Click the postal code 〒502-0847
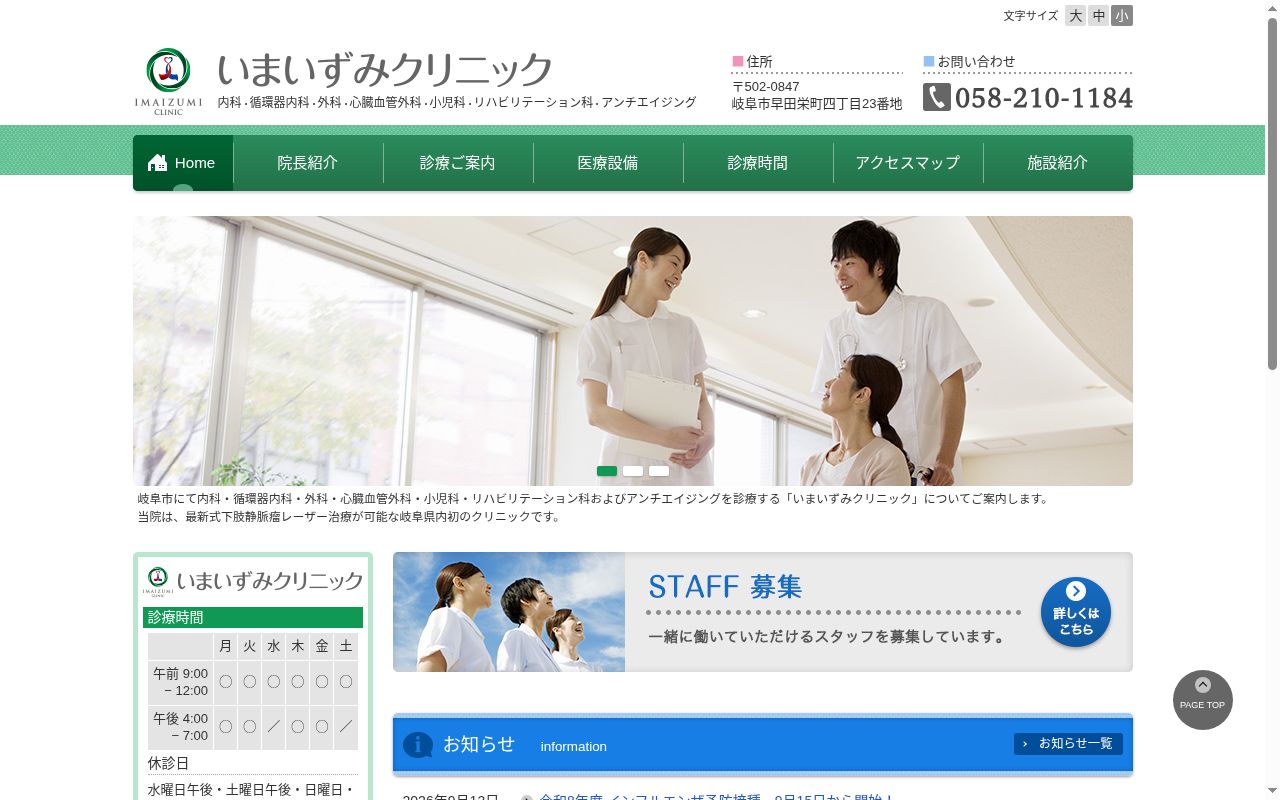Viewport: 1280px width, 800px height. click(766, 87)
